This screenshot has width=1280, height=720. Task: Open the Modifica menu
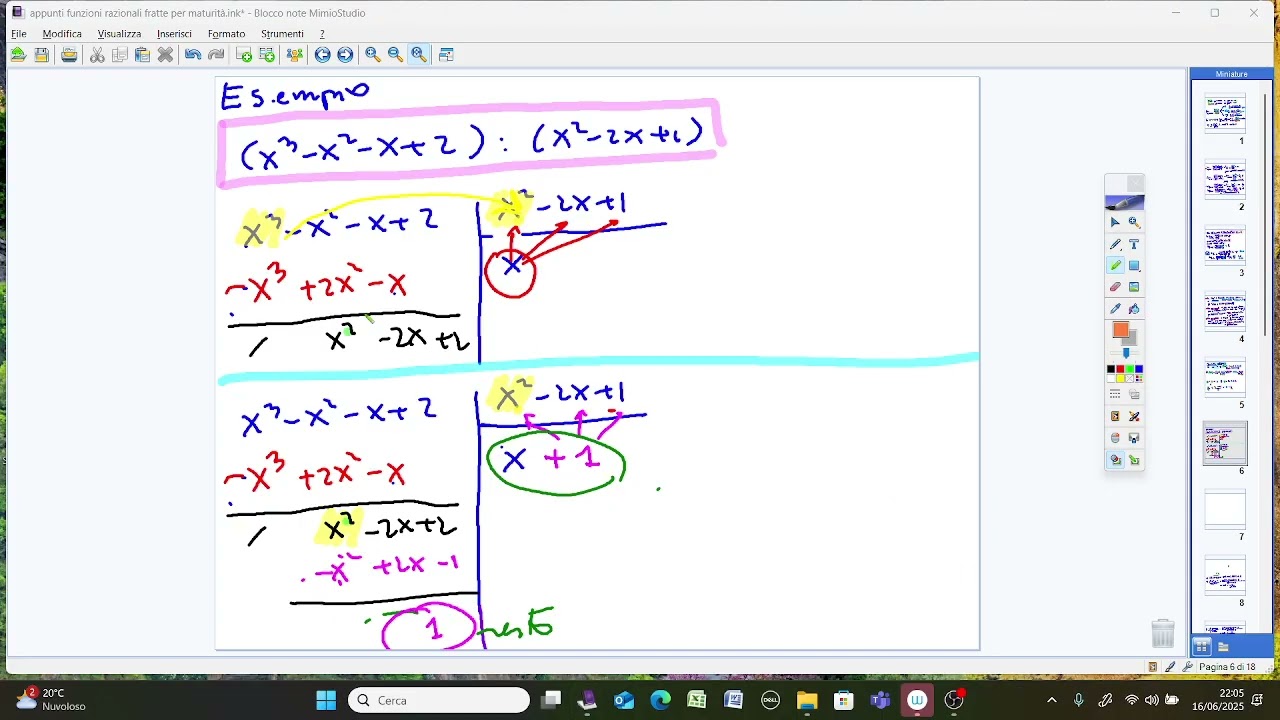coord(62,34)
